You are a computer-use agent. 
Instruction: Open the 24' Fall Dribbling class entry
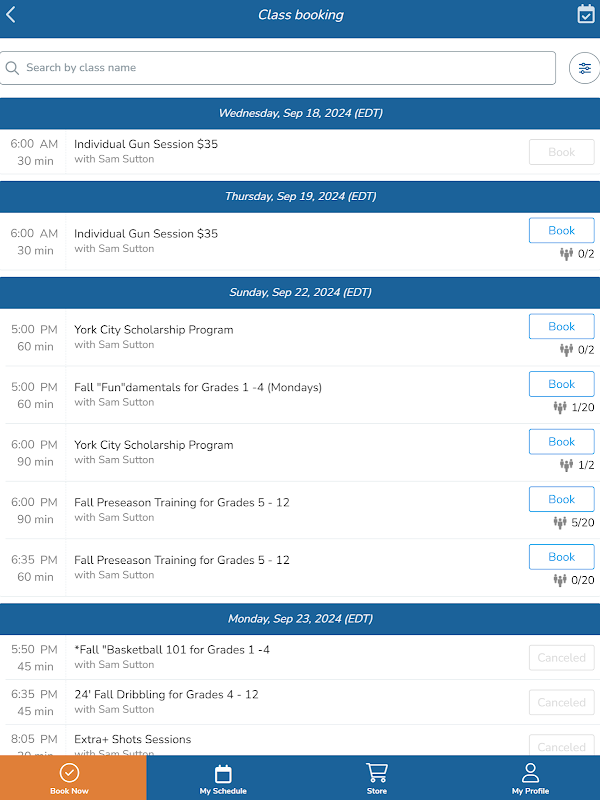click(x=300, y=702)
